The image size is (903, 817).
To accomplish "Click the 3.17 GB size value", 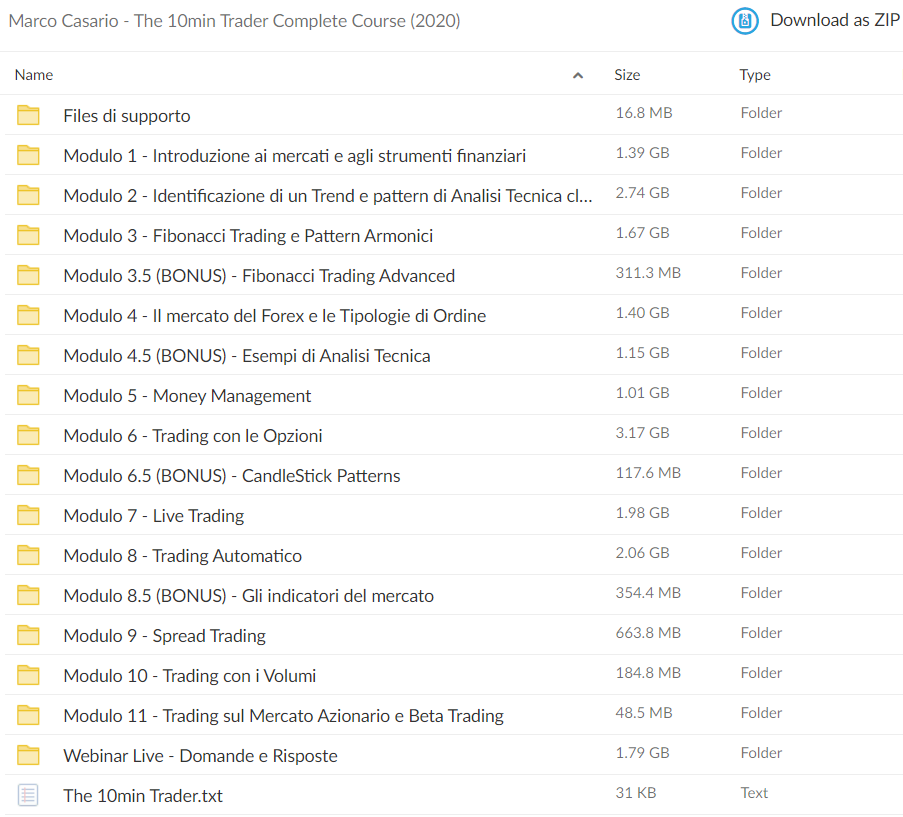I will (642, 433).
